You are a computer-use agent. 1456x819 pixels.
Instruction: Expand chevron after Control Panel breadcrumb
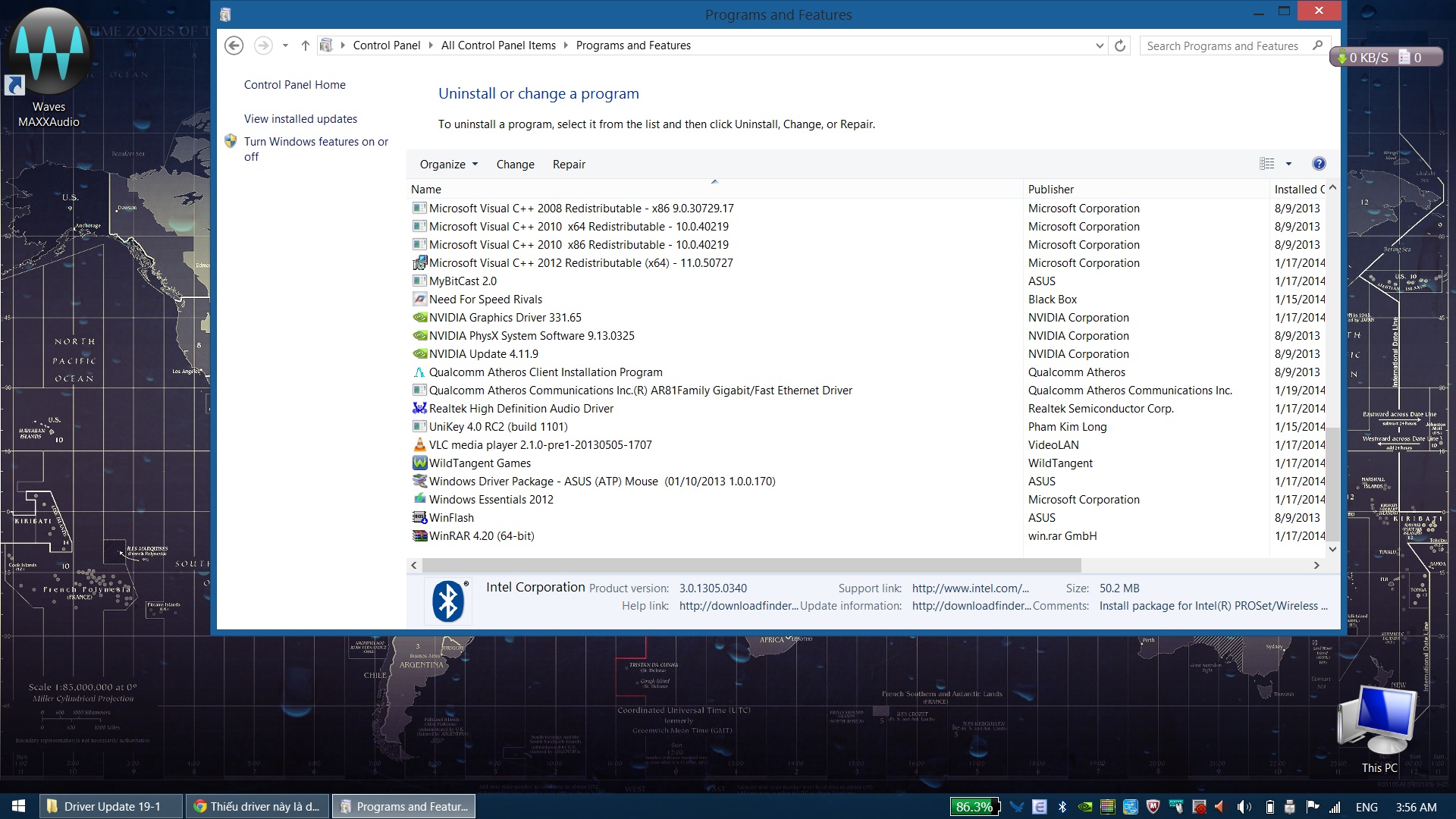pyautogui.click(x=431, y=45)
